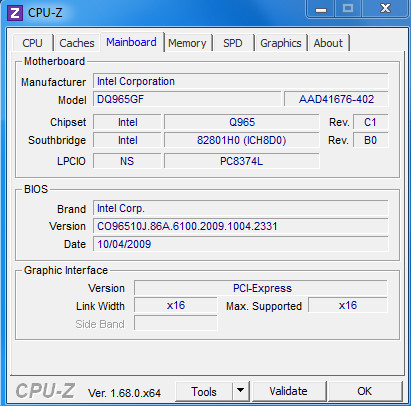This screenshot has width=411, height=406.
Task: Click the southbridge revision B0 value
Action: click(x=370, y=140)
